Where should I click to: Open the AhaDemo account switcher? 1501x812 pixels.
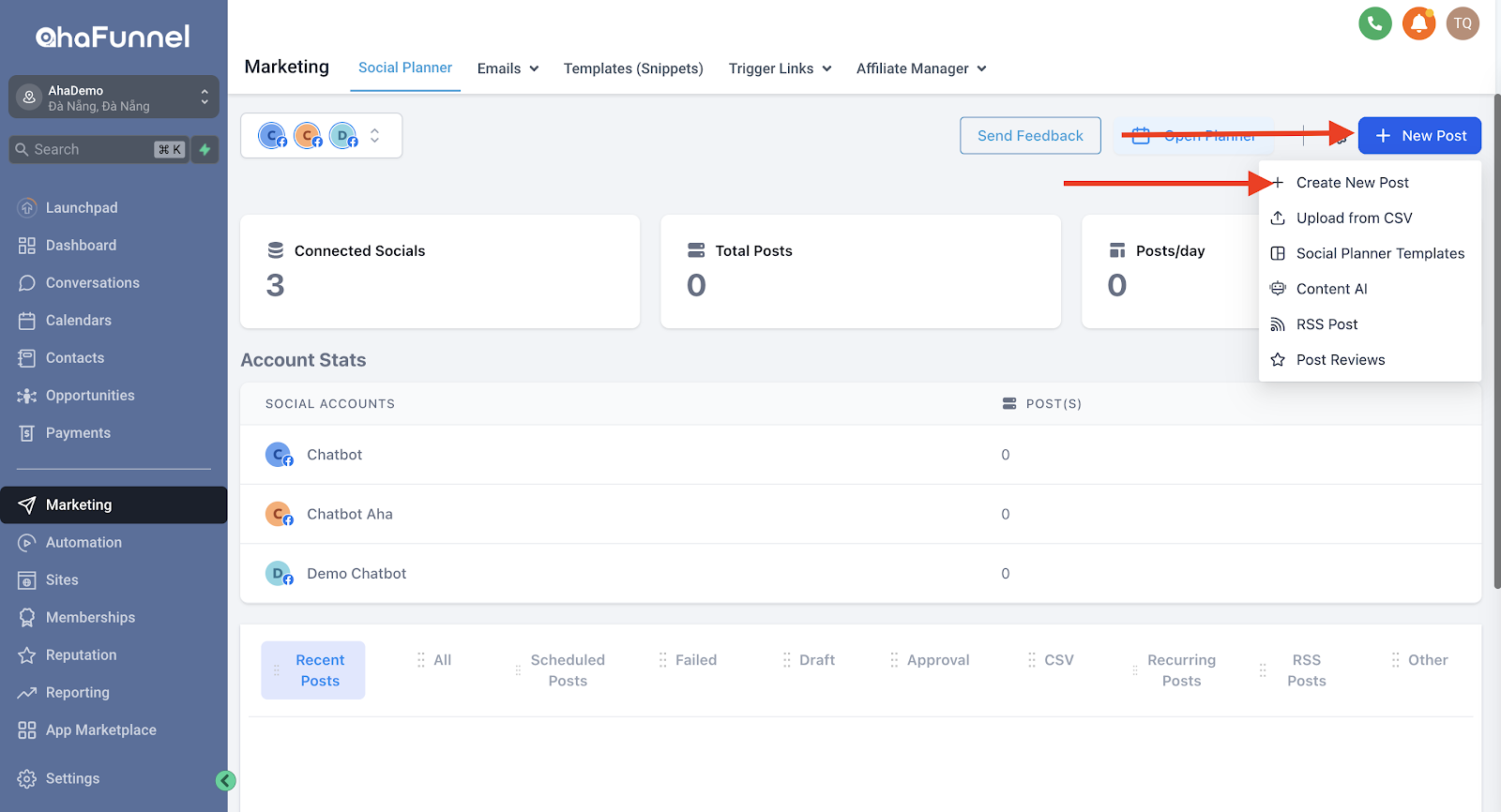pos(114,97)
